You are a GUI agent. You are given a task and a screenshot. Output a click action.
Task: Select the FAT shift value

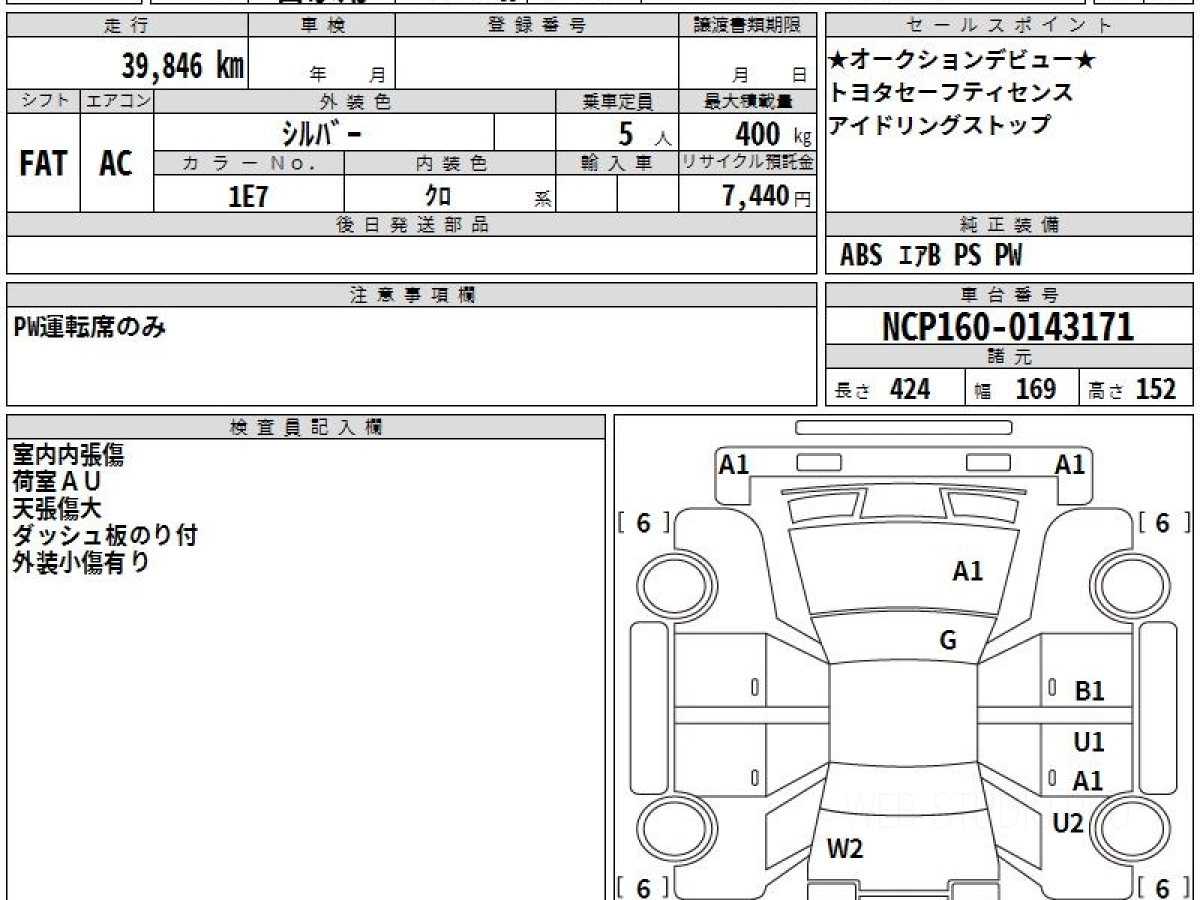pos(43,164)
